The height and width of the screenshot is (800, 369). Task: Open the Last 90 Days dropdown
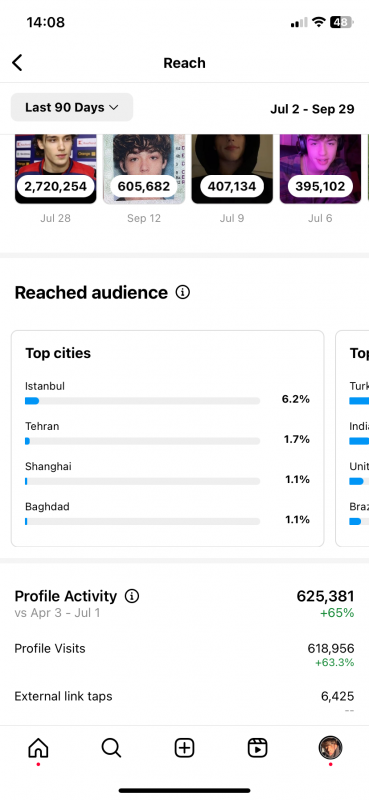coord(72,107)
